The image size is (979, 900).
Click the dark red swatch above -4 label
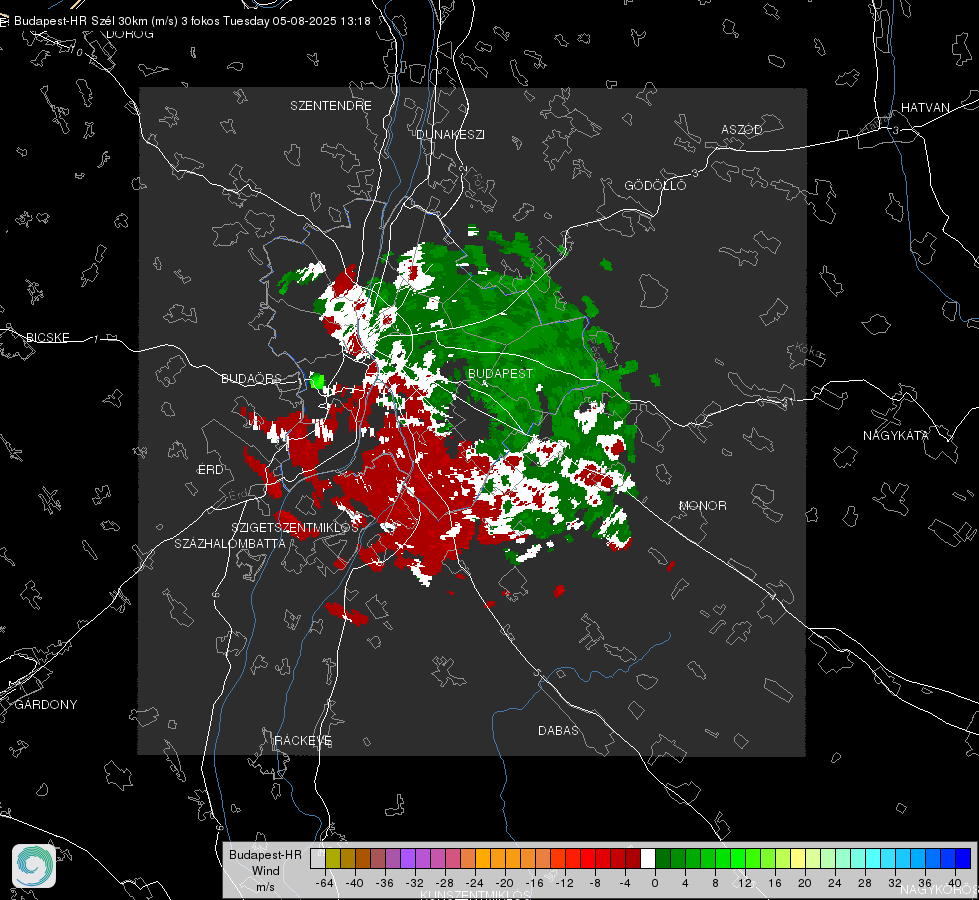(x=633, y=858)
